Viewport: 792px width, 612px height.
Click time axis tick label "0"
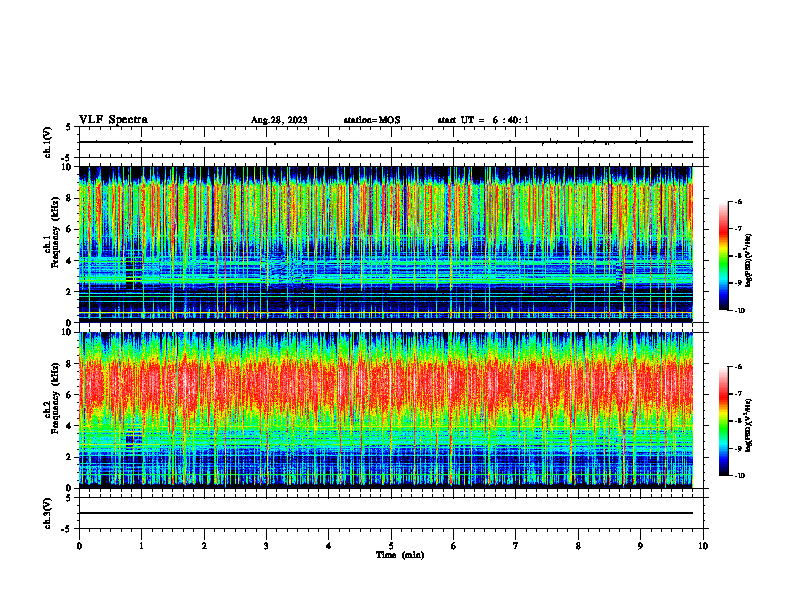79,546
